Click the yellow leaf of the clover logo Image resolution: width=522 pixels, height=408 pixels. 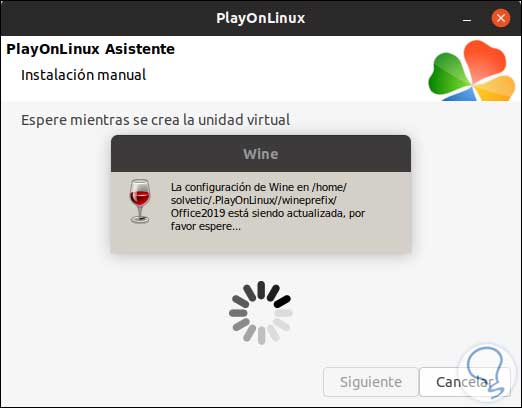tap(496, 88)
